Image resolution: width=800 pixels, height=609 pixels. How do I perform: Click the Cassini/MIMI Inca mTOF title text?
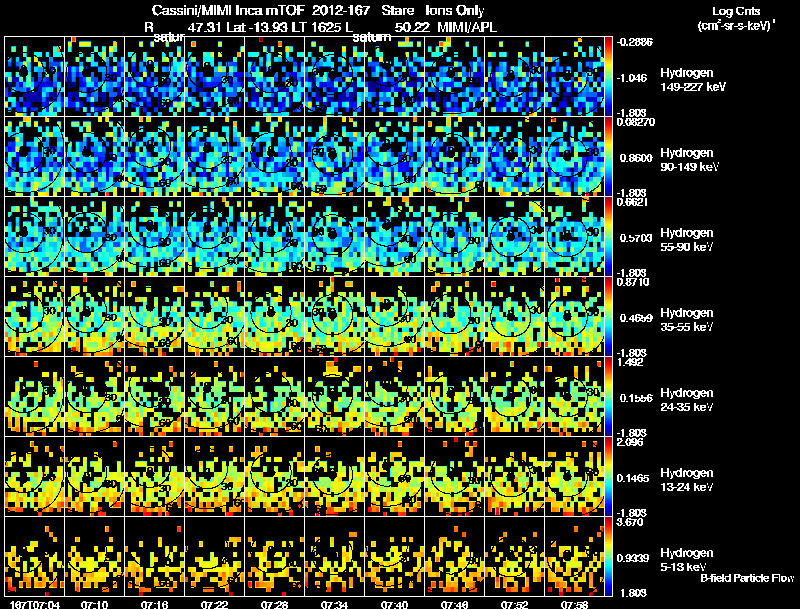pos(228,10)
